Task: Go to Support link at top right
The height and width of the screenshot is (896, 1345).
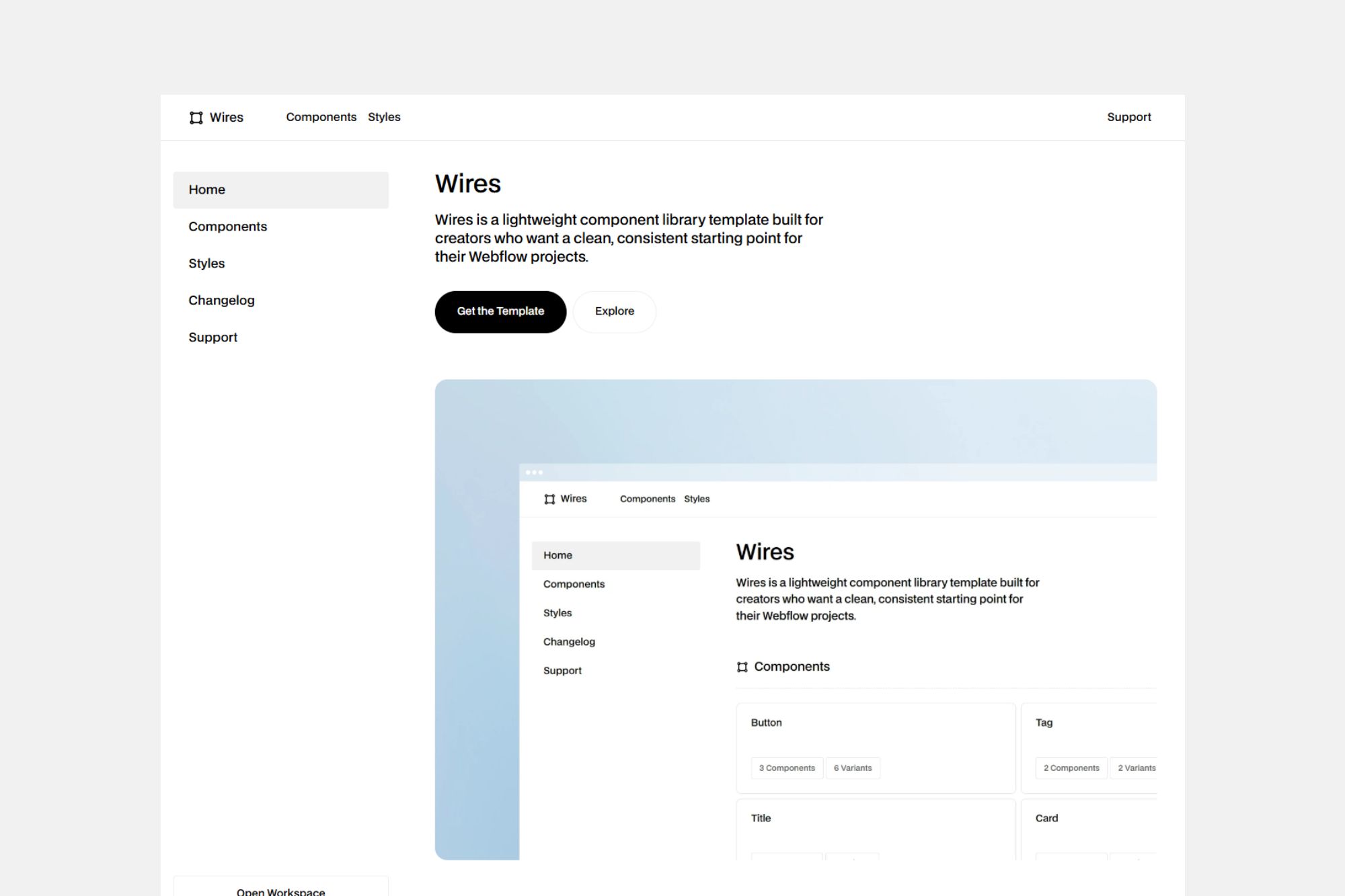Action: coord(1128,117)
